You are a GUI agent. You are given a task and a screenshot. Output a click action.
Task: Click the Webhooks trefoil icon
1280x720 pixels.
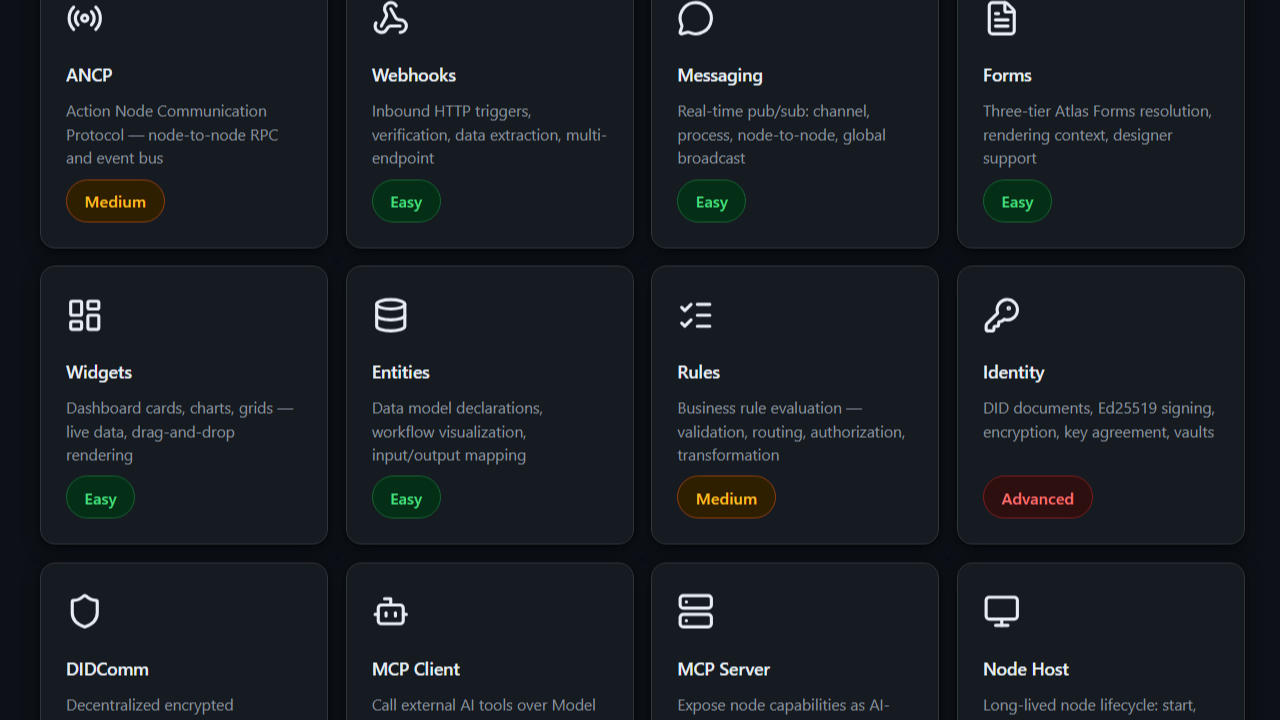(x=390, y=18)
